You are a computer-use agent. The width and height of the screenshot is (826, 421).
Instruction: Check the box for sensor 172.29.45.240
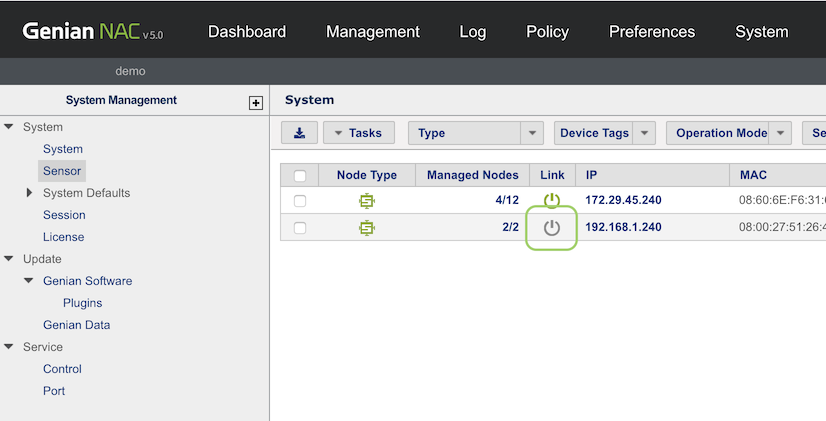pos(300,201)
